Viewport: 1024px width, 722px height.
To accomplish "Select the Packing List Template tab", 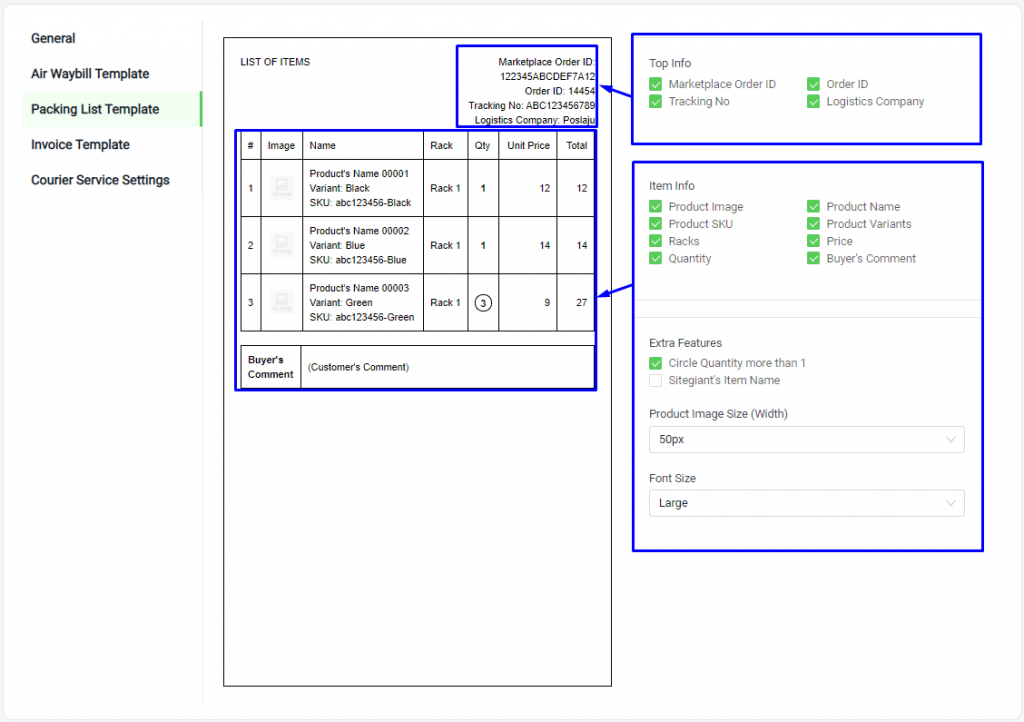I will coord(95,109).
